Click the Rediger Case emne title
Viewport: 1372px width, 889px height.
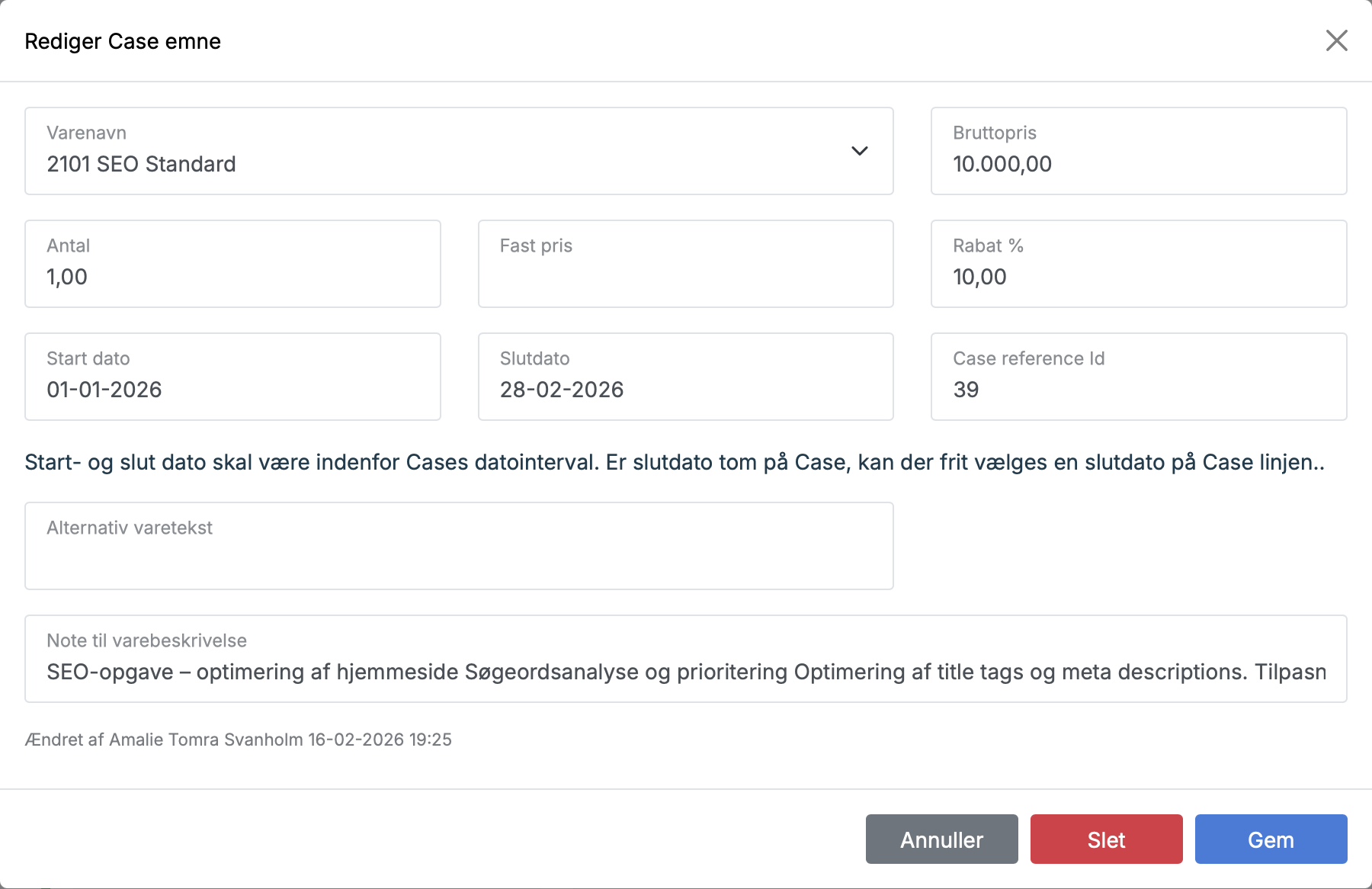pyautogui.click(x=123, y=41)
